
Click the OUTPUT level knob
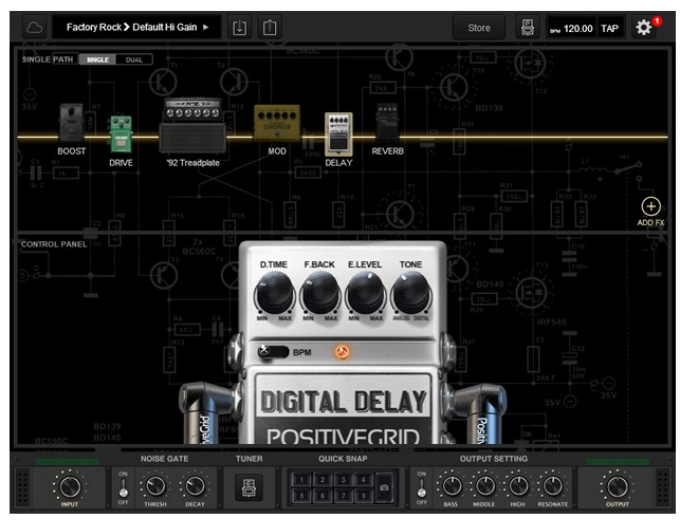[x=617, y=487]
